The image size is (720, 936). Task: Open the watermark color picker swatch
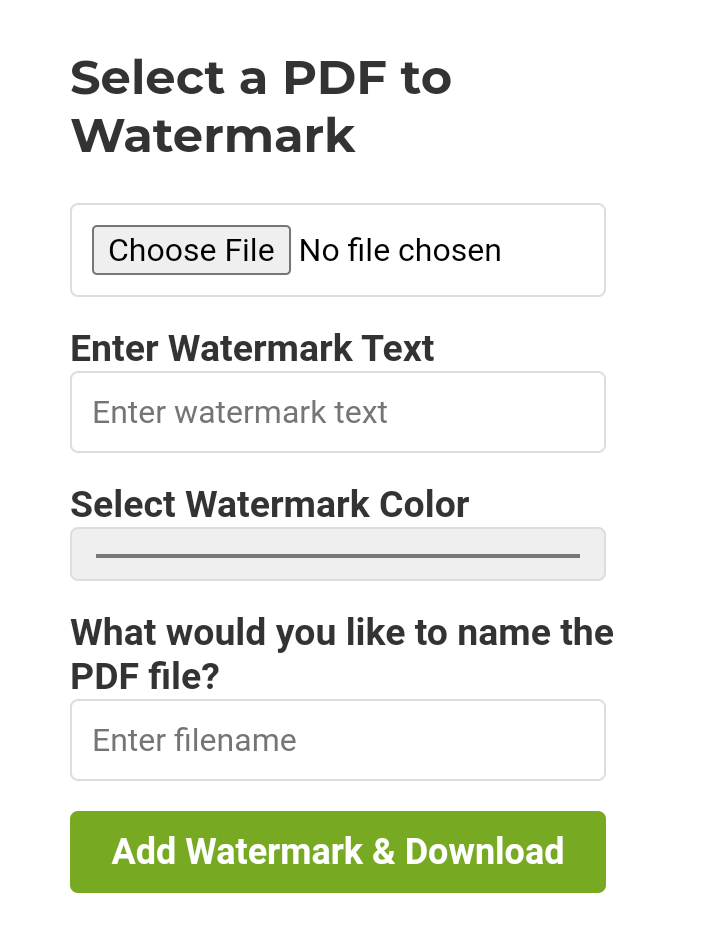pos(338,554)
